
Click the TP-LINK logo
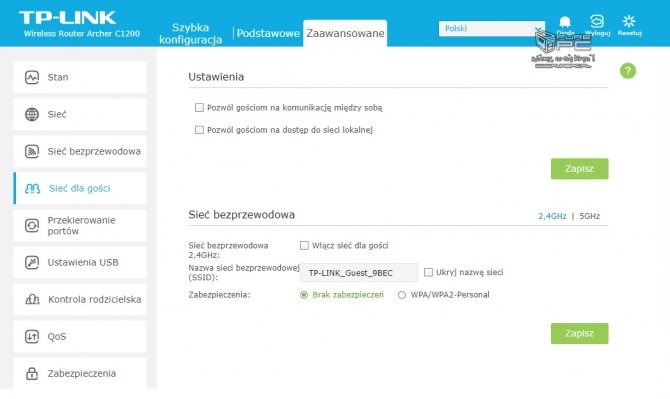(x=67, y=18)
